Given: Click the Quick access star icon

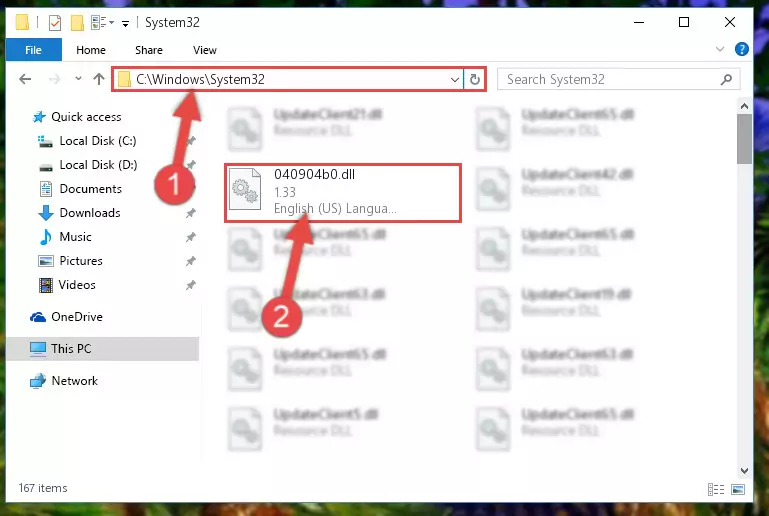Looking at the screenshot, I should click(39, 117).
